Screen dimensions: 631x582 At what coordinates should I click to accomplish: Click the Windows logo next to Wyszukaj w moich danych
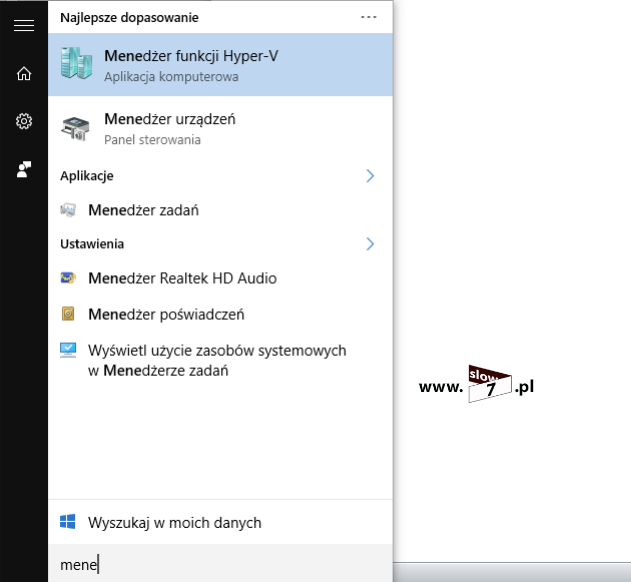tap(68, 522)
